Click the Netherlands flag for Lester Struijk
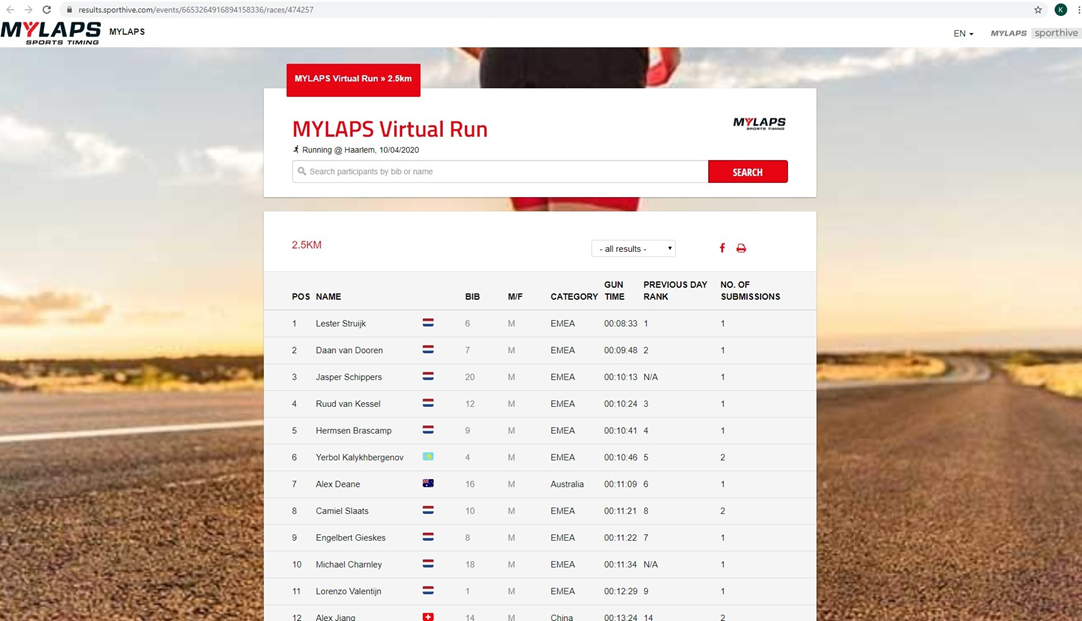Image resolution: width=1082 pixels, height=621 pixels. pyautogui.click(x=428, y=323)
